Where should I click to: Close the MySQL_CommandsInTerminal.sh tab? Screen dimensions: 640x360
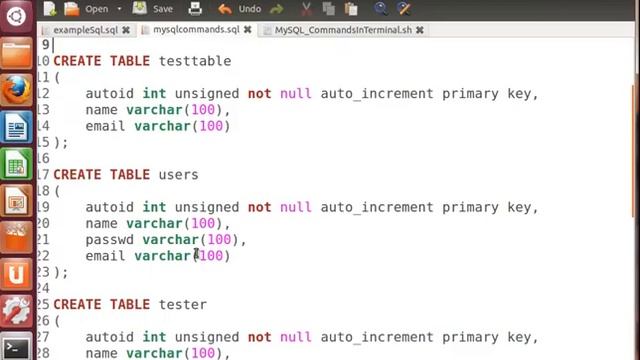coord(420,30)
